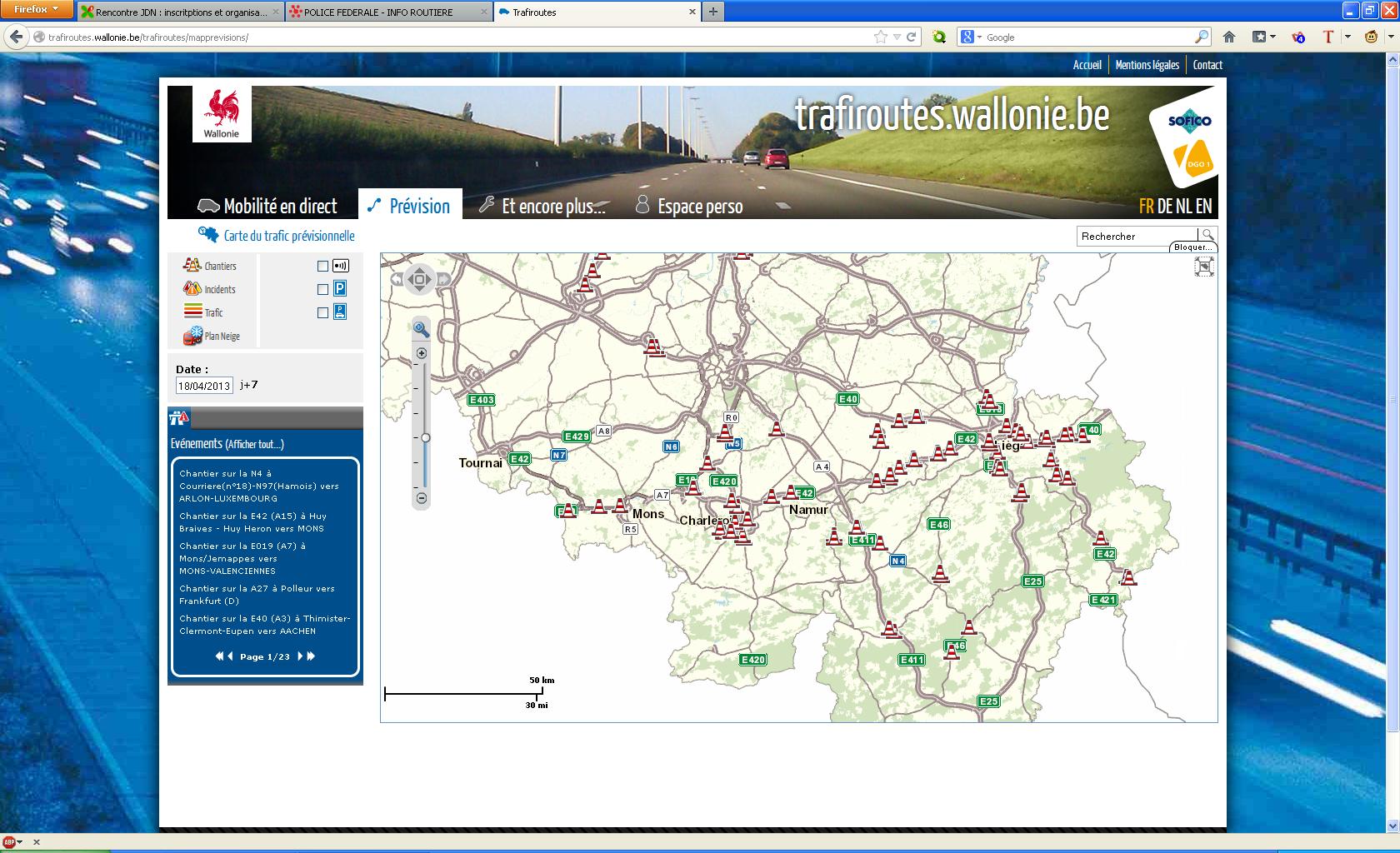Image resolution: width=1400 pixels, height=853 pixels.
Task: Open E42 Huy Braives roadworks event
Action: click(x=253, y=522)
